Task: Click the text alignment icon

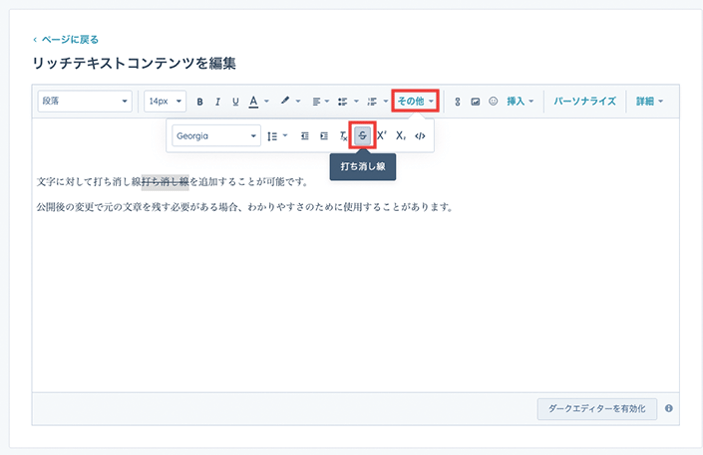Action: [317, 102]
